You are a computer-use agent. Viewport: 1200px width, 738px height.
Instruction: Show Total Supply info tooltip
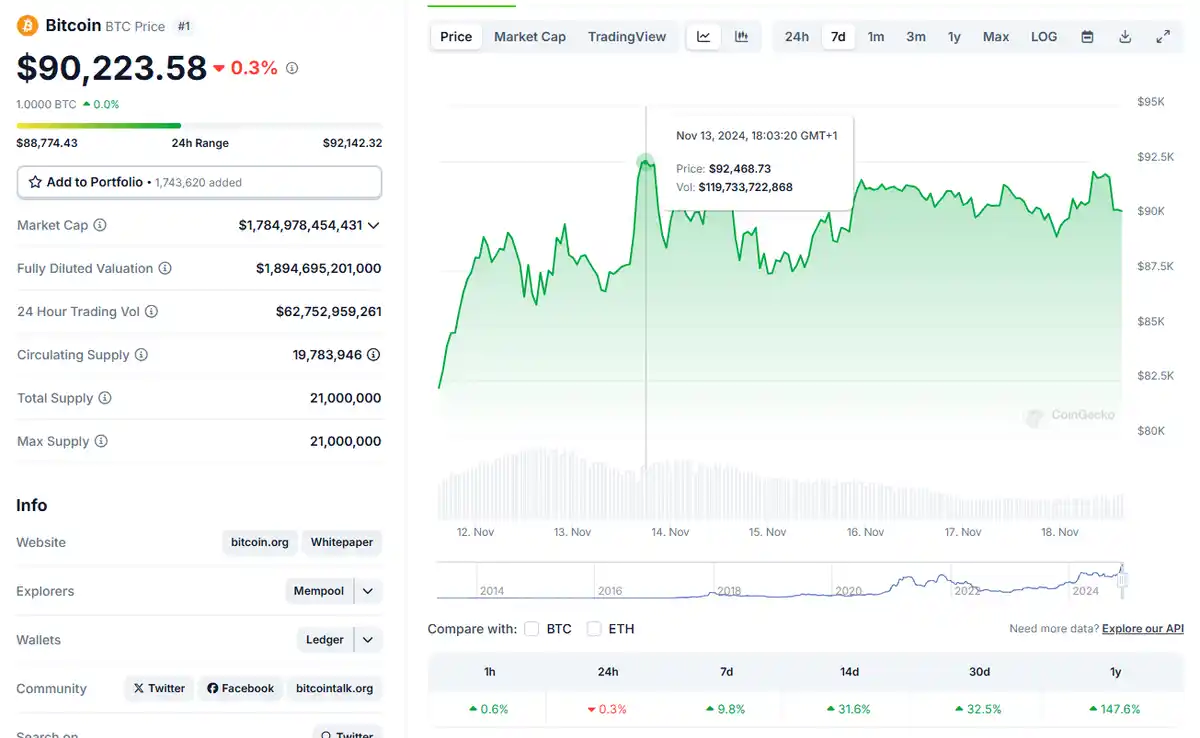(x=105, y=398)
